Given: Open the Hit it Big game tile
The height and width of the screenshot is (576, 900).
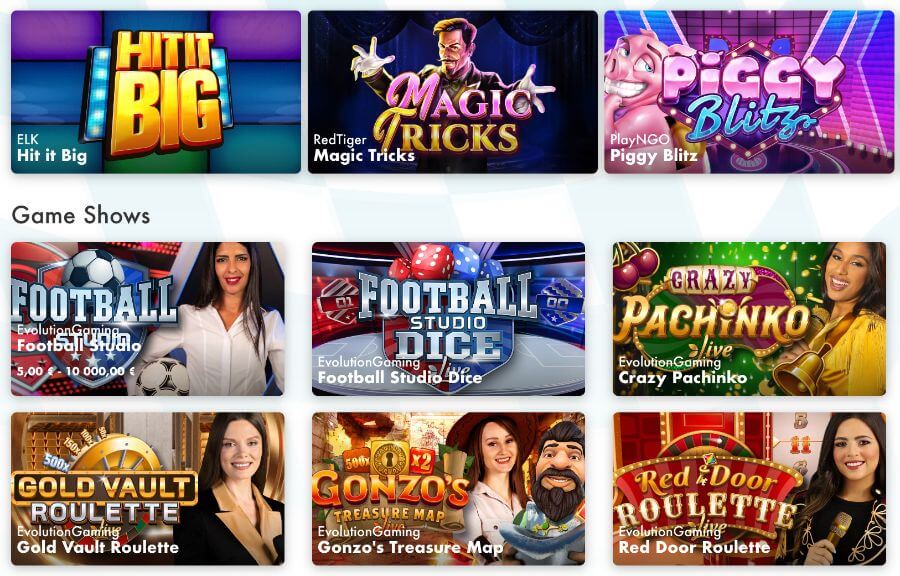Looking at the screenshot, I should [x=156, y=92].
